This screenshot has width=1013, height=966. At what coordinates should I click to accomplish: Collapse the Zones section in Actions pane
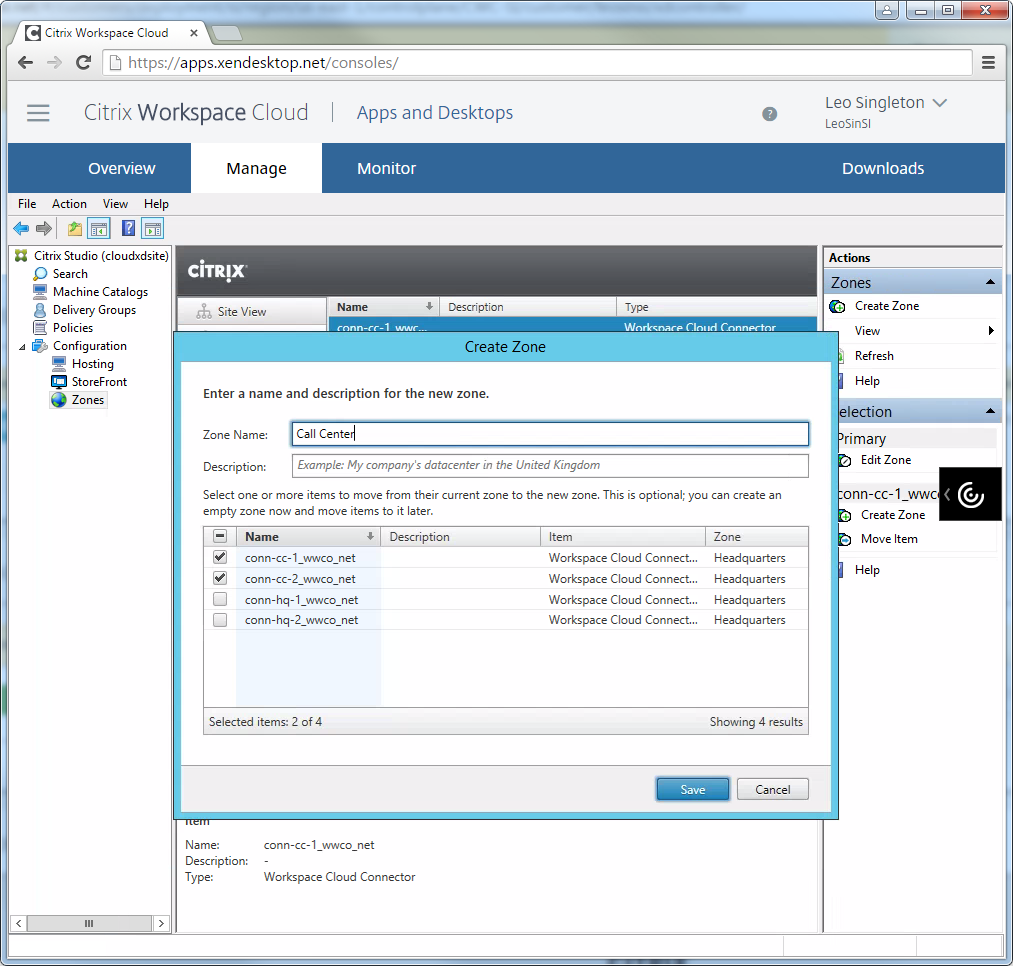click(989, 283)
